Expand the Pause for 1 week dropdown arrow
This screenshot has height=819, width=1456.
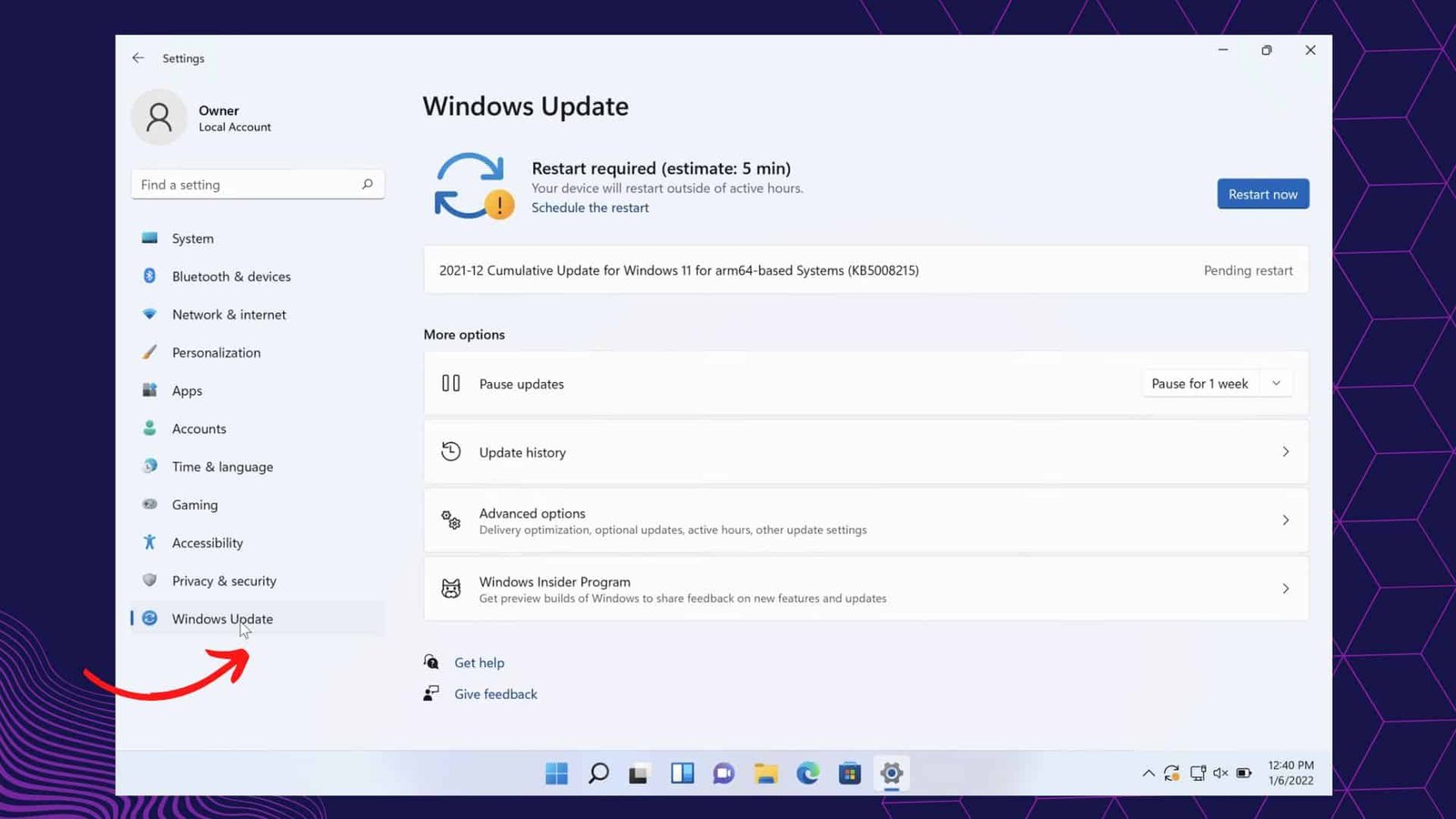tap(1277, 383)
